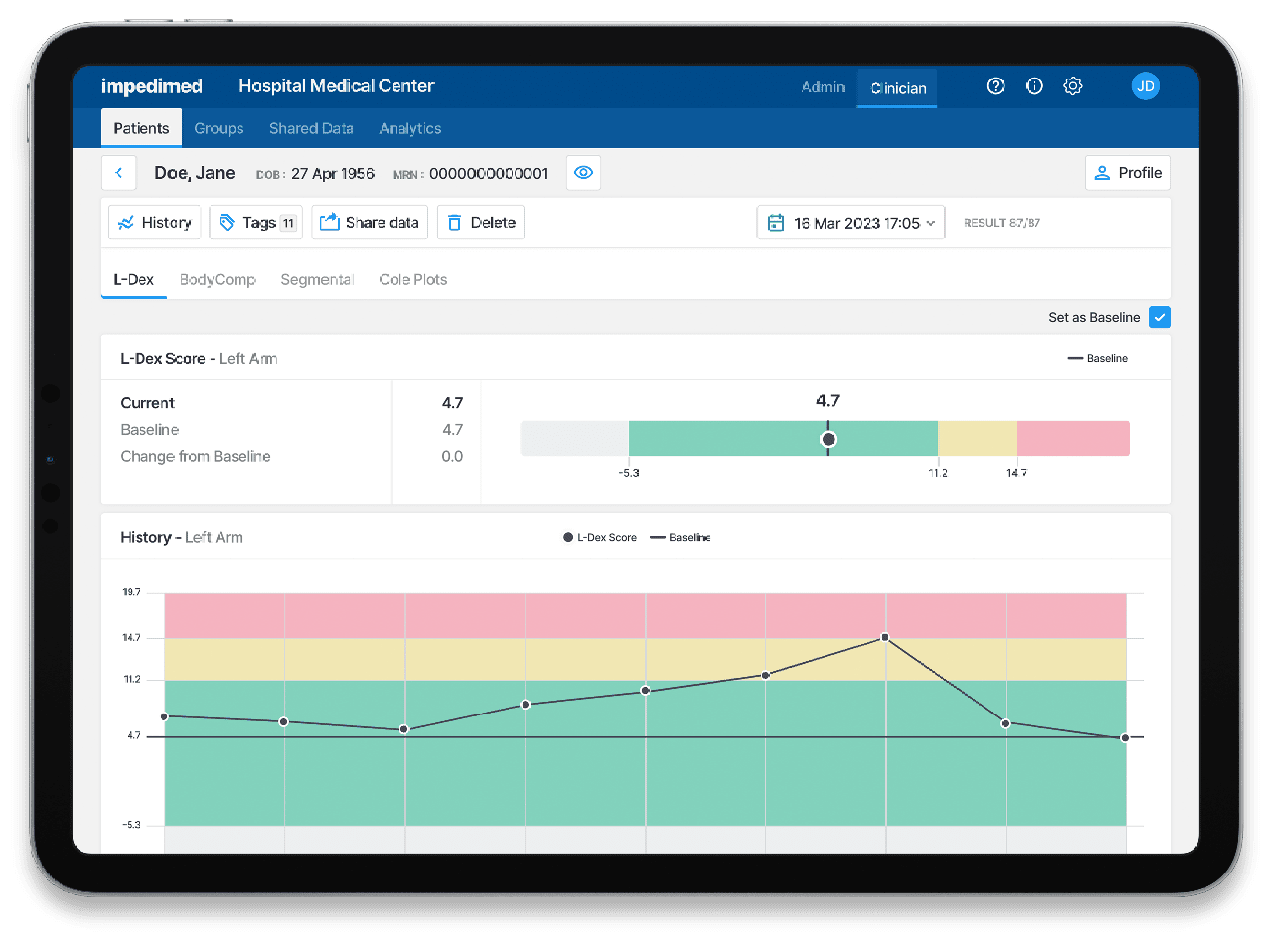Click the impedimed logo
Screen dimensions: 1274x952
point(152,86)
